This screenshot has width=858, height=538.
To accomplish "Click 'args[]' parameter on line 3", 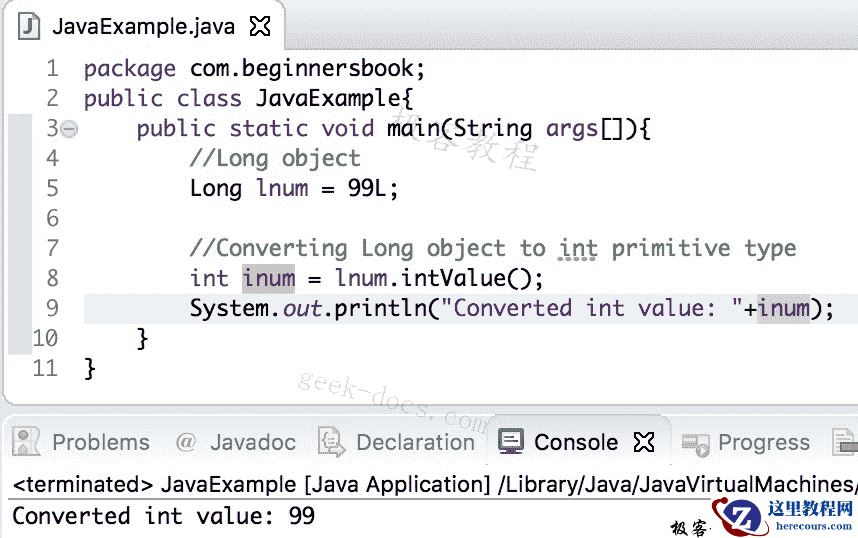I will 584,129.
